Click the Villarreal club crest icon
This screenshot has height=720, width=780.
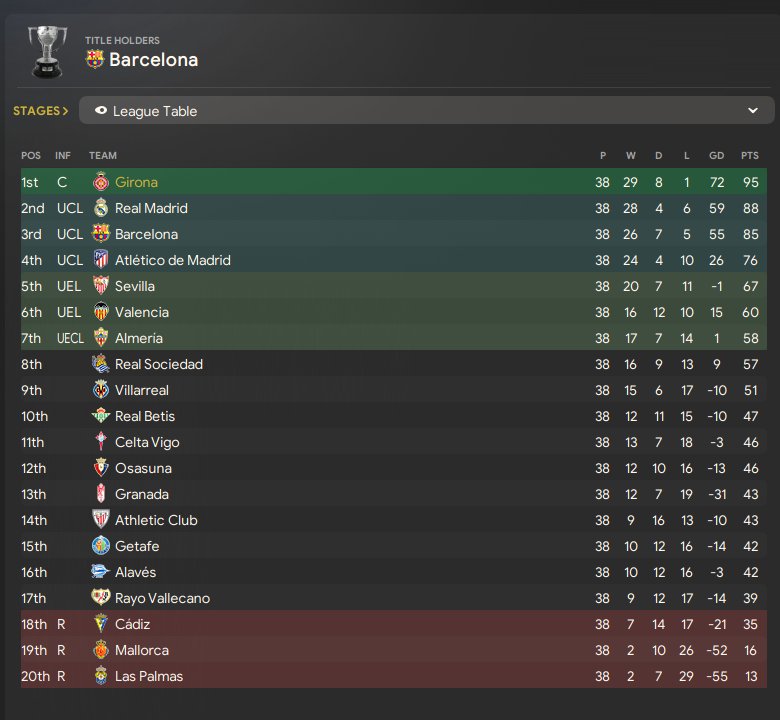click(100, 390)
